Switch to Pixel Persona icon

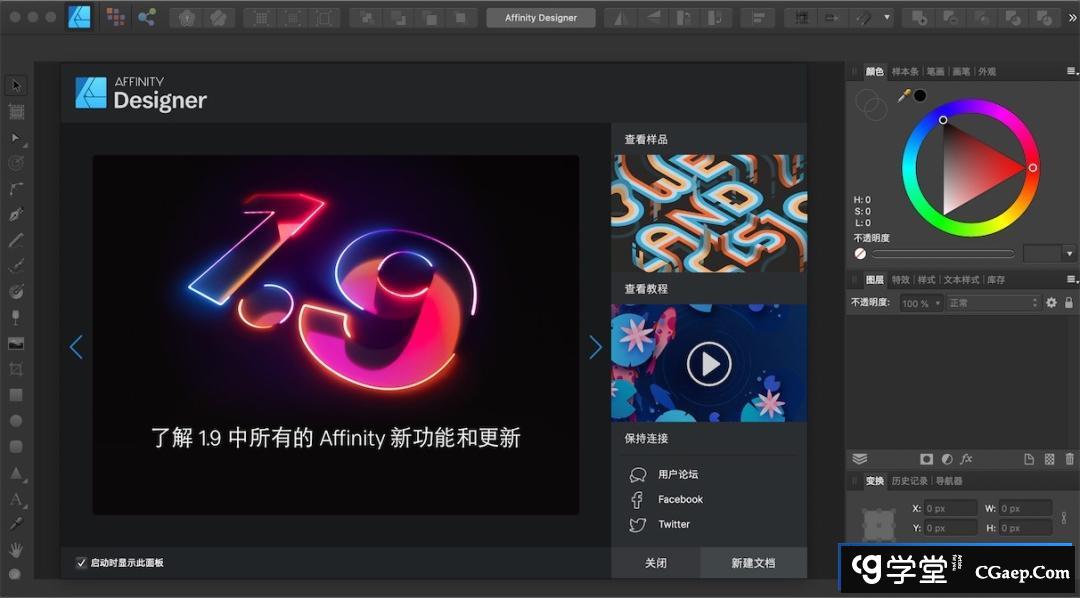pos(116,17)
